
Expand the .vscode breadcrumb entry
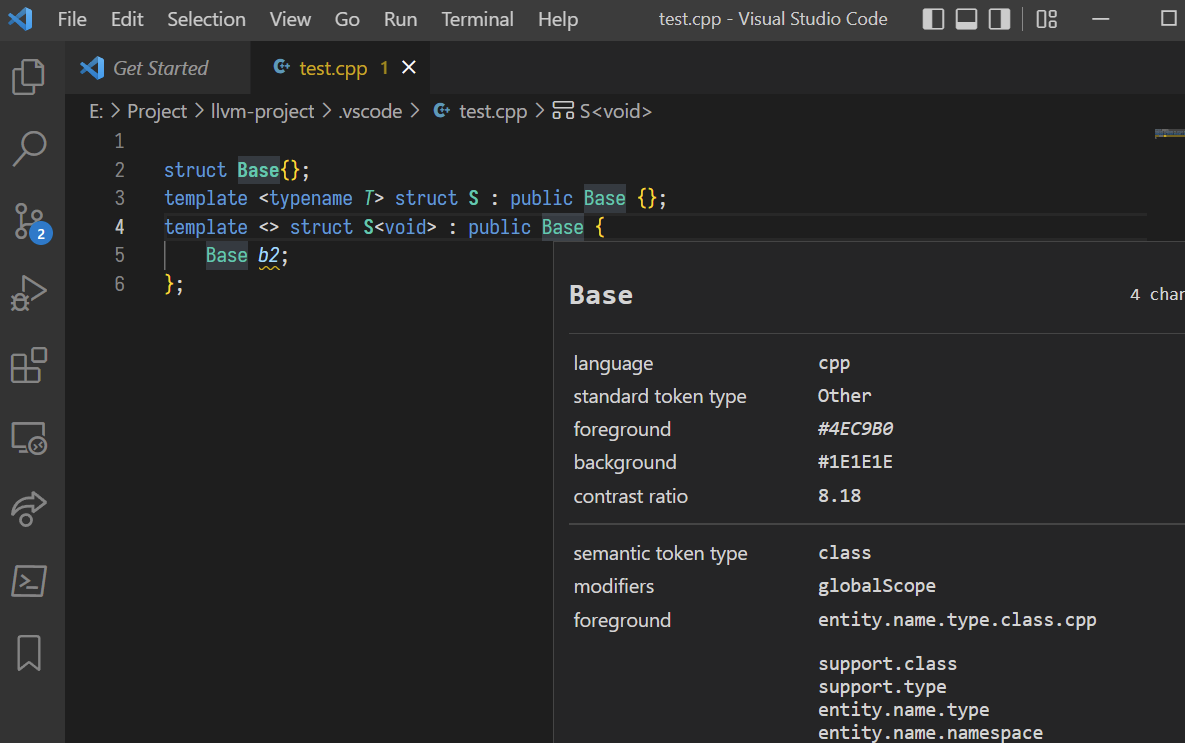point(370,111)
